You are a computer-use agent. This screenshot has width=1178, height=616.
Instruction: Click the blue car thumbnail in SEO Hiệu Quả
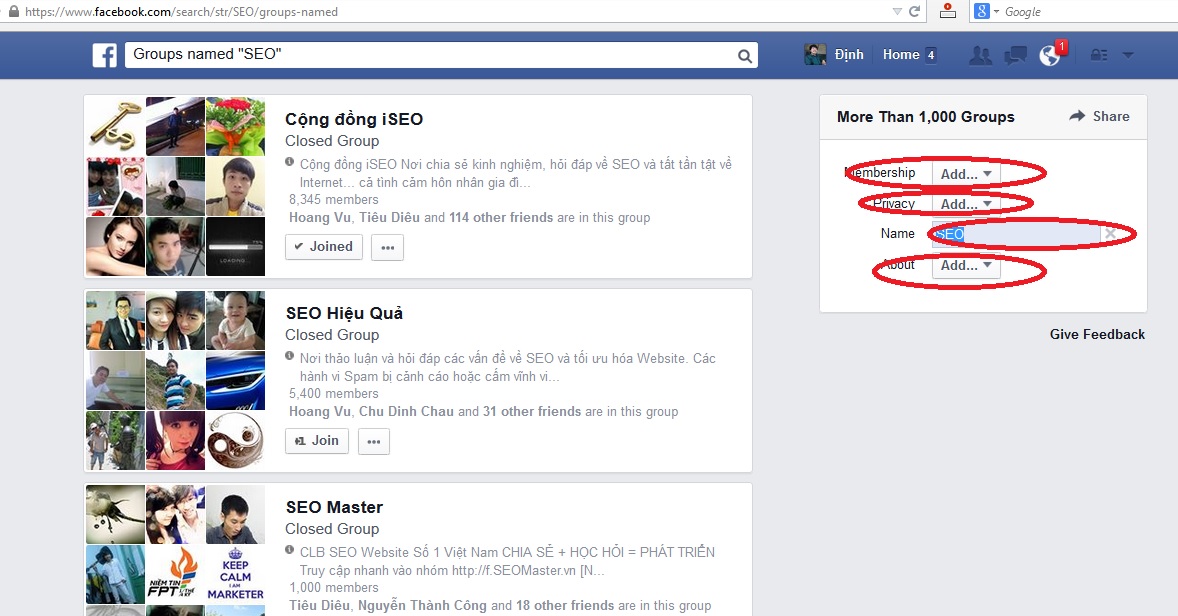(x=235, y=380)
